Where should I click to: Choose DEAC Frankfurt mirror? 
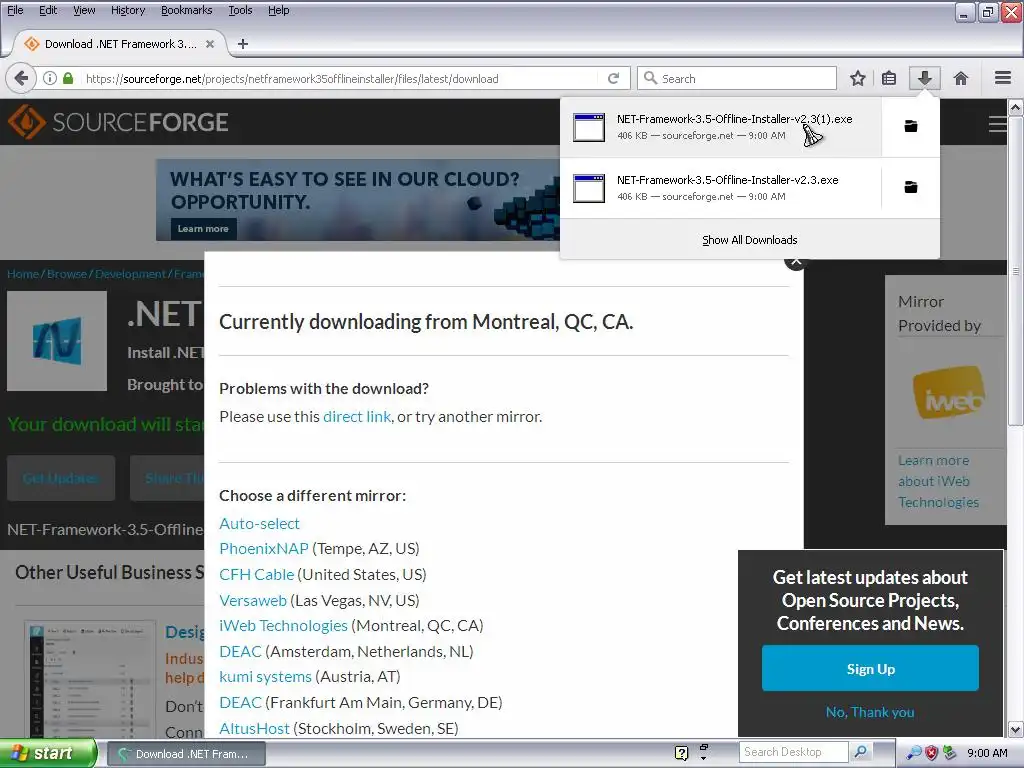[240, 703]
